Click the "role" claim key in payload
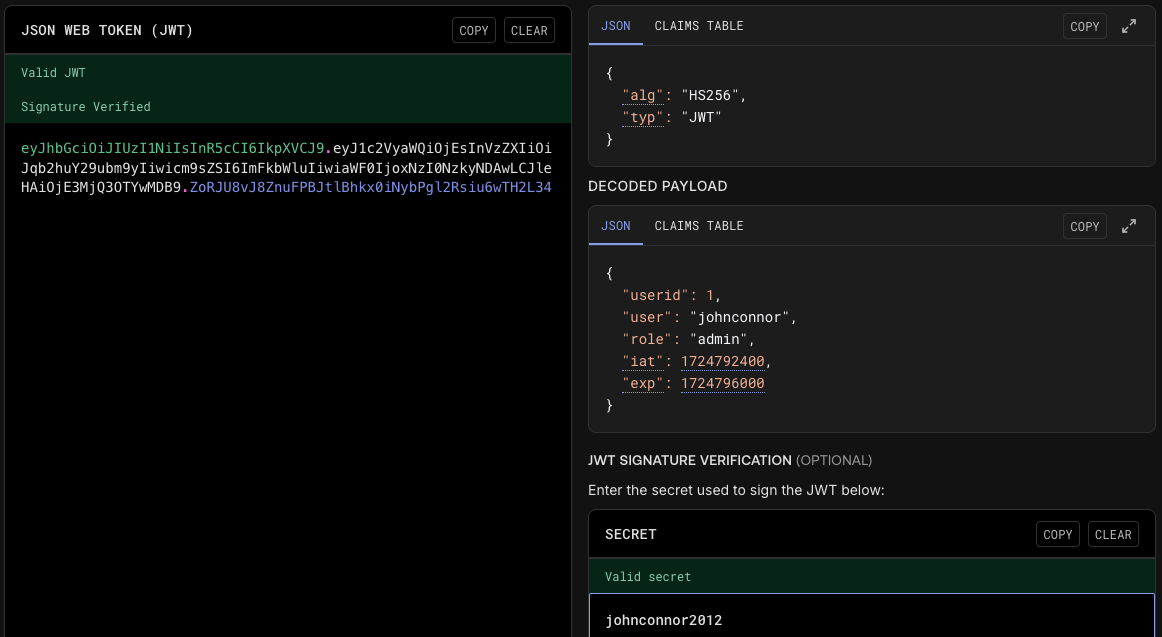The height and width of the screenshot is (637, 1162). (x=647, y=340)
